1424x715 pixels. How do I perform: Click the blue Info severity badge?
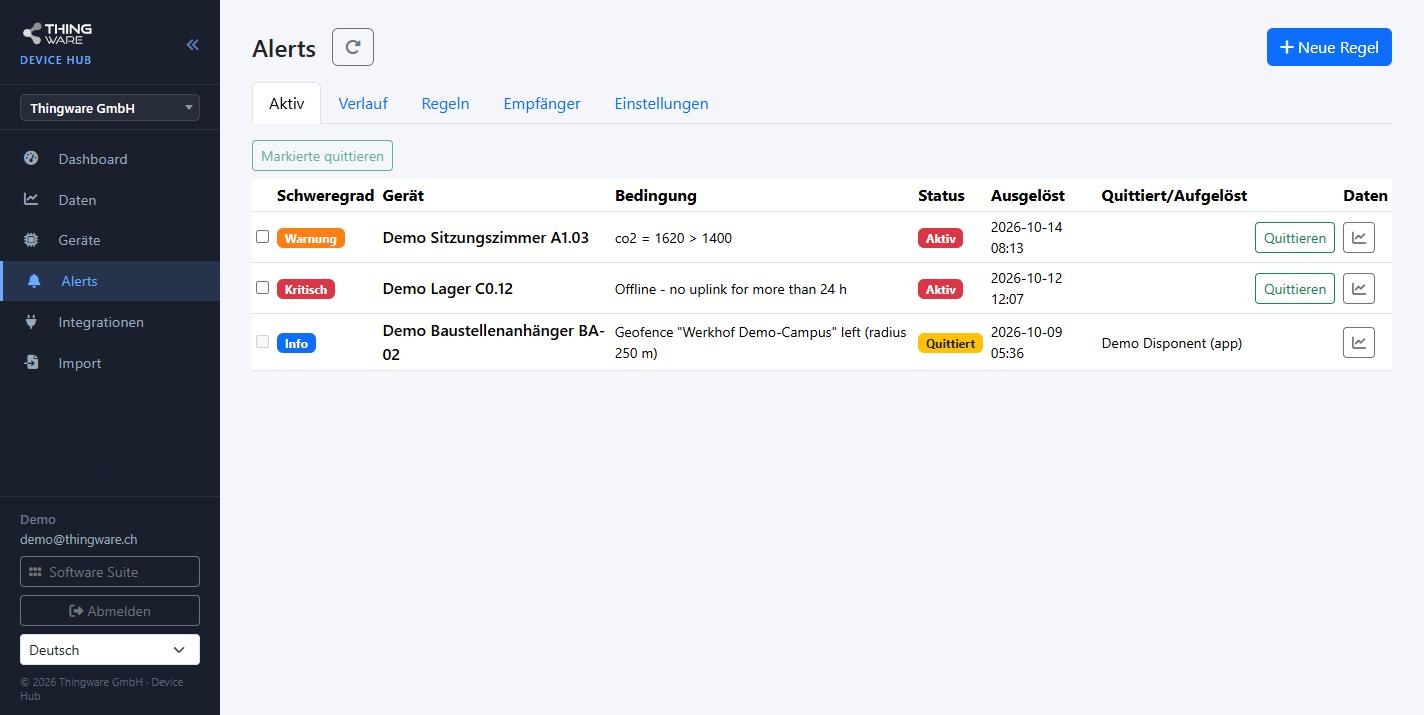pos(296,343)
